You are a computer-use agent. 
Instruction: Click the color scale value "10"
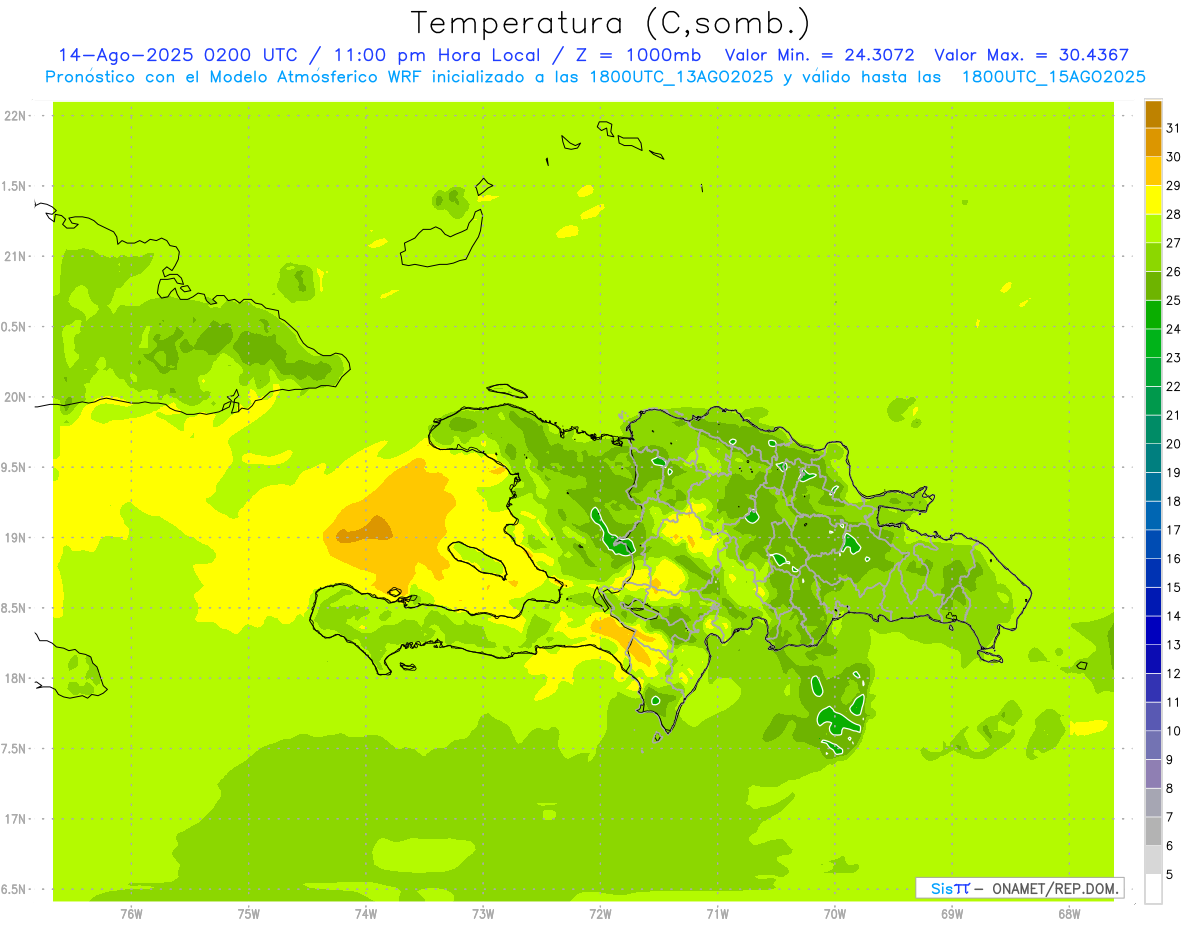tap(1174, 731)
